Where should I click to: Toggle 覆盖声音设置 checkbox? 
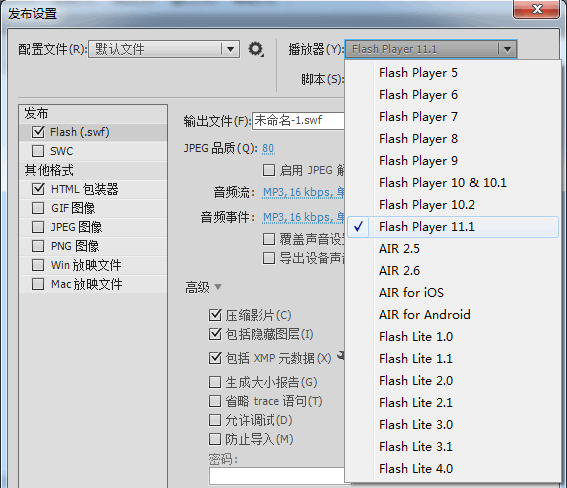[x=269, y=239]
